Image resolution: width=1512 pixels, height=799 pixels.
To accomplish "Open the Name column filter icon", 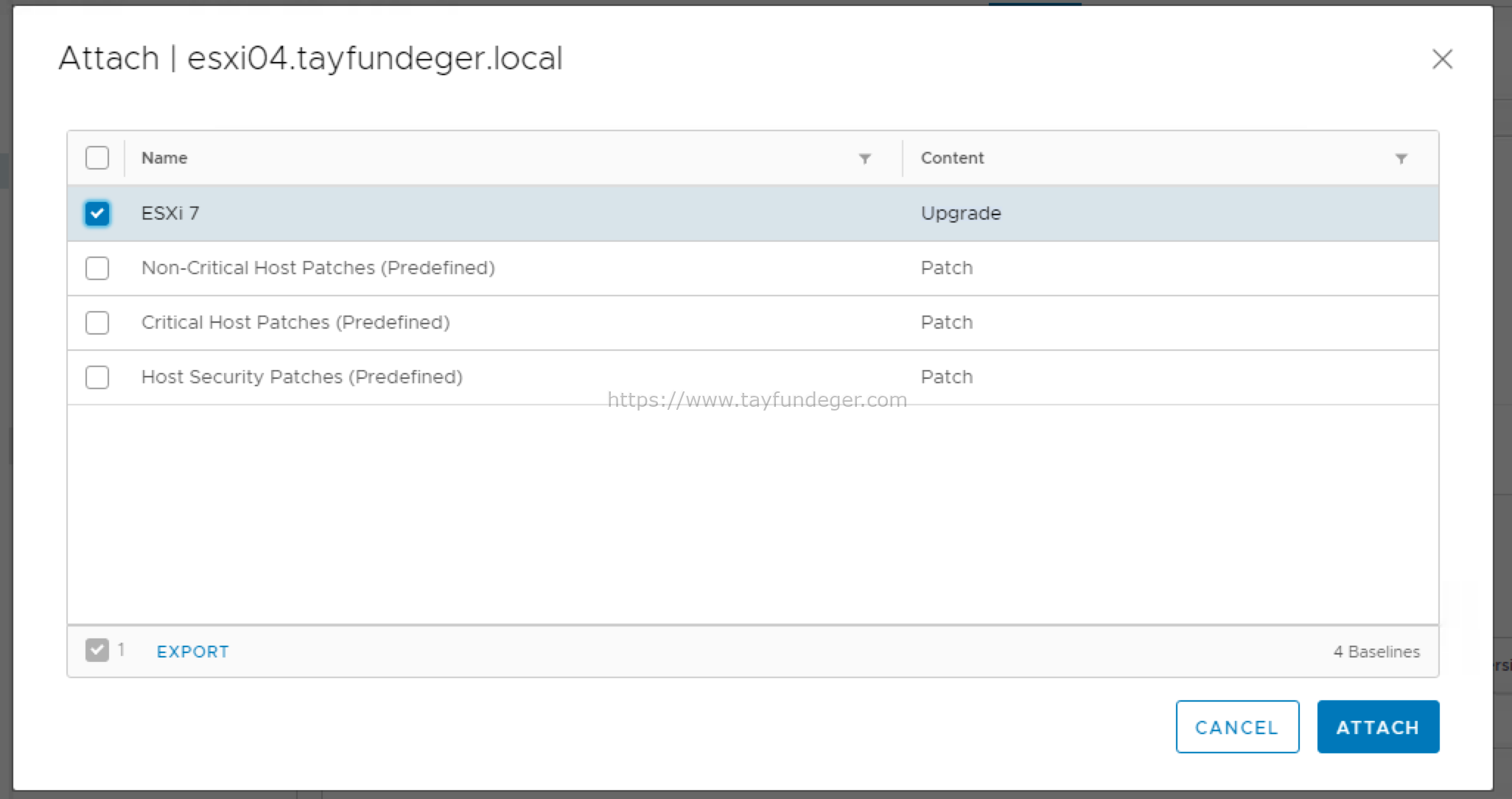I will [865, 158].
